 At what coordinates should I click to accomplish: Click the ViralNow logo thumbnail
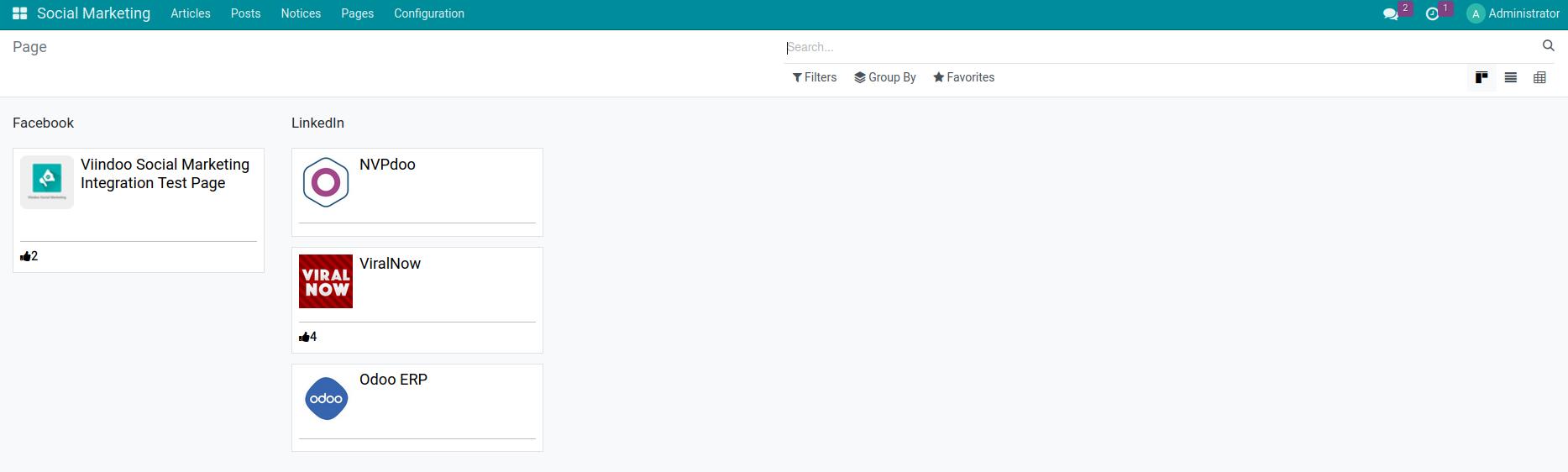[x=326, y=281]
